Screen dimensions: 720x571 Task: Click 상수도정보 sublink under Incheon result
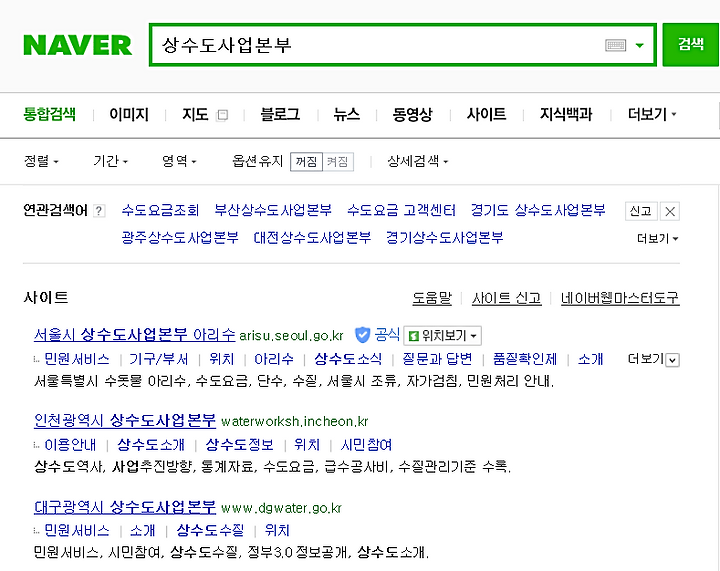(239, 445)
